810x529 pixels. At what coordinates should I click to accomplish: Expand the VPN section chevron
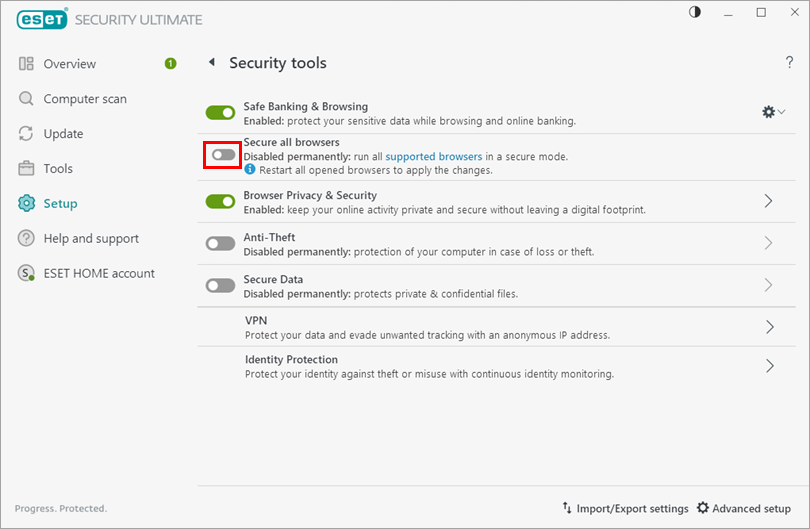pyautogui.click(x=769, y=327)
